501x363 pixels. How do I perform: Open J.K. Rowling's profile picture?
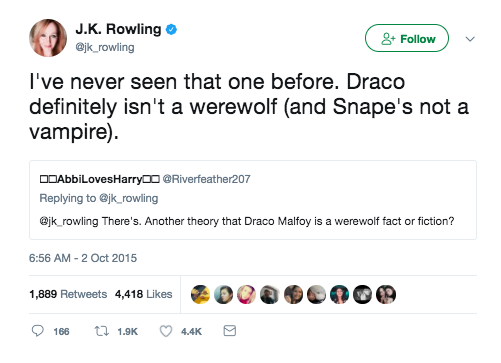click(x=48, y=38)
